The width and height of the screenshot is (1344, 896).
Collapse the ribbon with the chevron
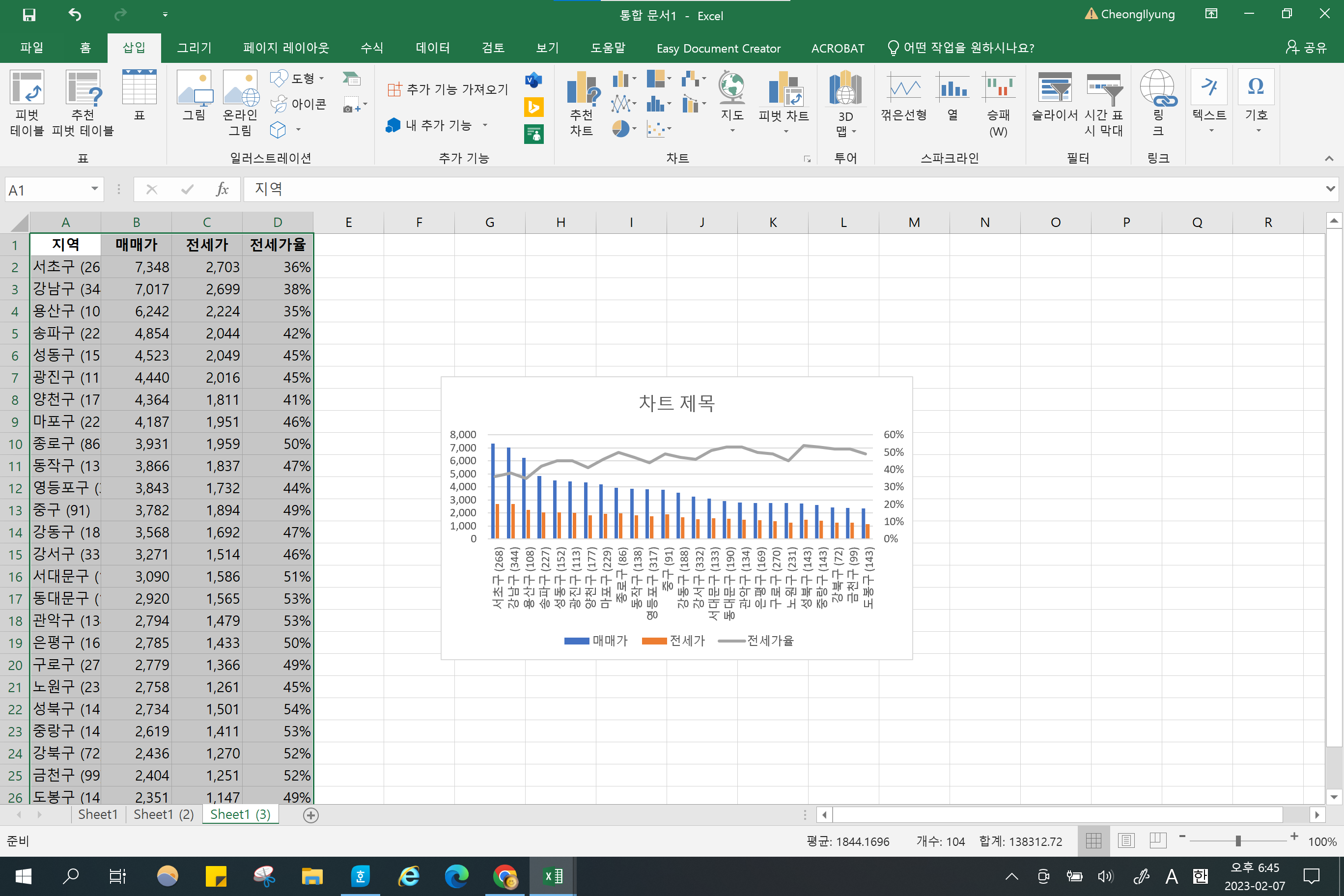click(x=1329, y=158)
